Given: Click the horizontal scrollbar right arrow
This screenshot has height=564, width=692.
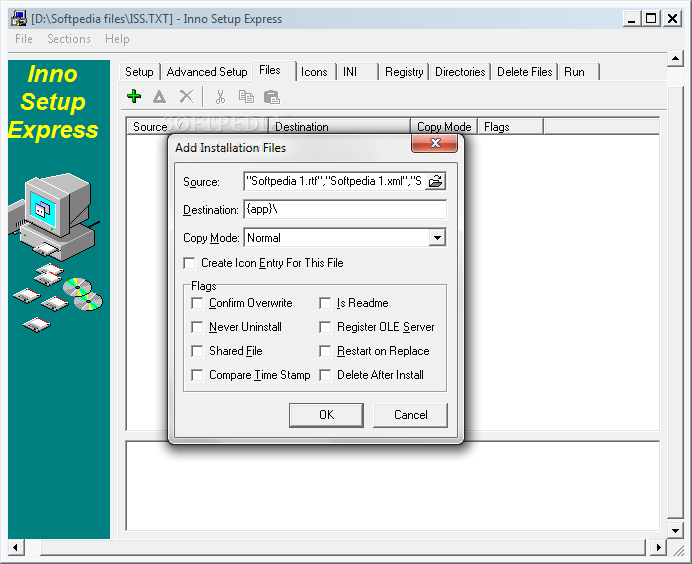Looking at the screenshot, I should coord(658,547).
